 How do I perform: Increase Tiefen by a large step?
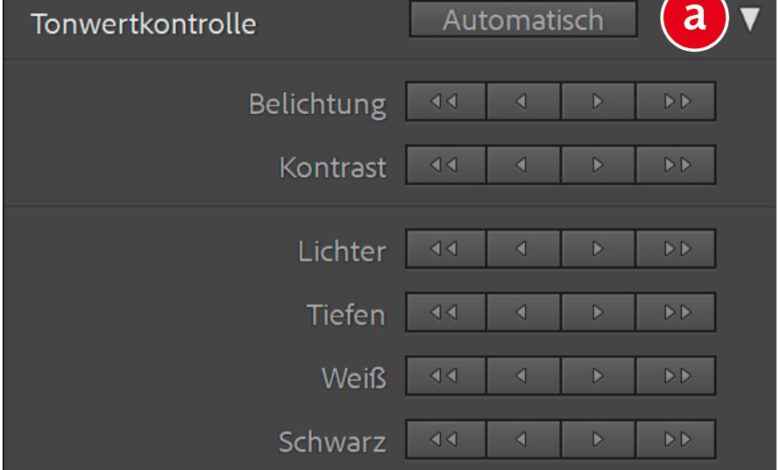(676, 313)
